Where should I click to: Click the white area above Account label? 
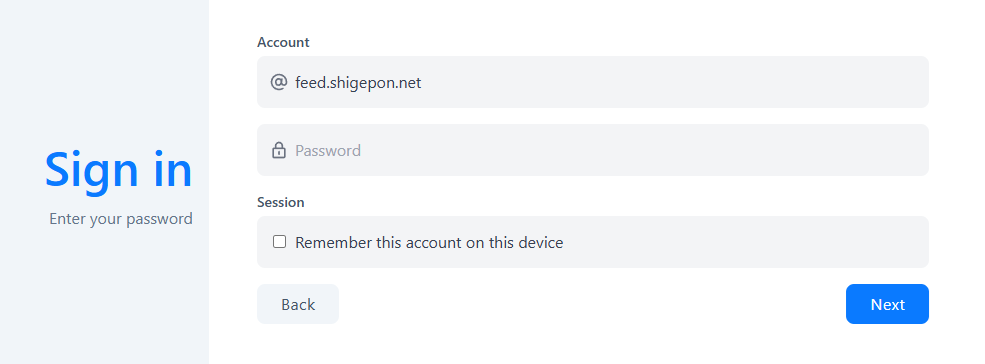coord(590,16)
